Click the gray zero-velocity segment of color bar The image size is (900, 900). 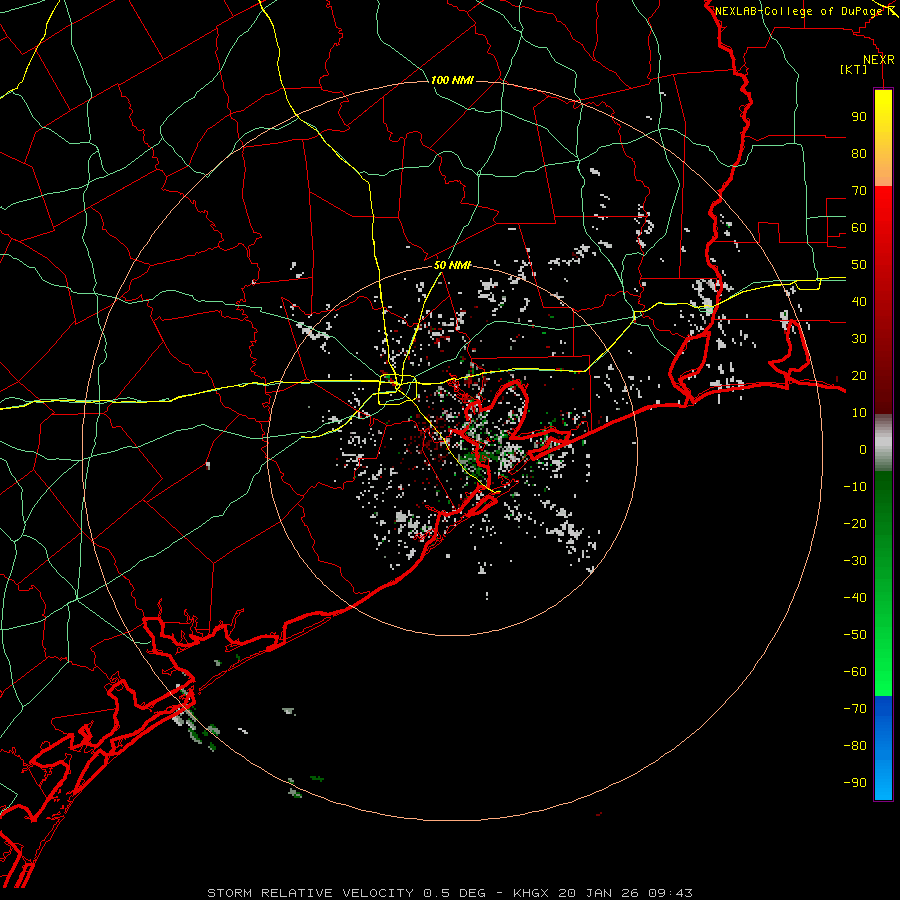pos(883,443)
